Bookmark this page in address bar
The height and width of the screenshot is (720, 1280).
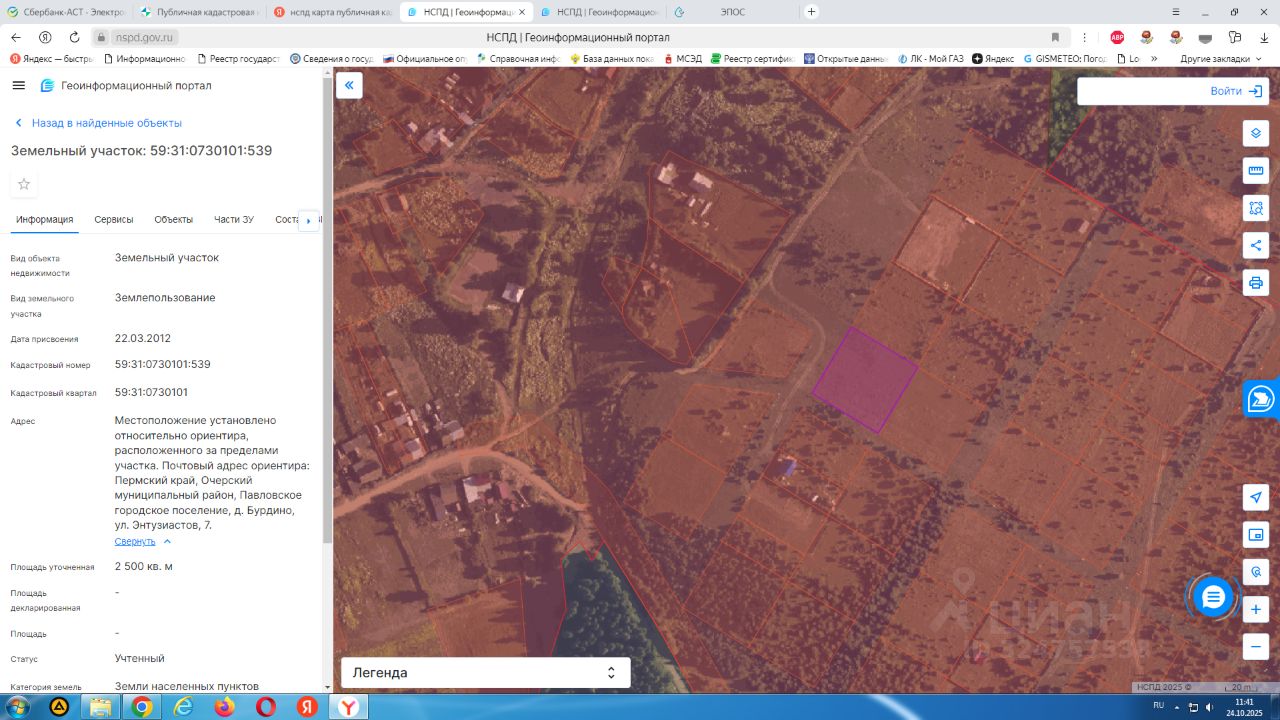pyautogui.click(x=1055, y=37)
